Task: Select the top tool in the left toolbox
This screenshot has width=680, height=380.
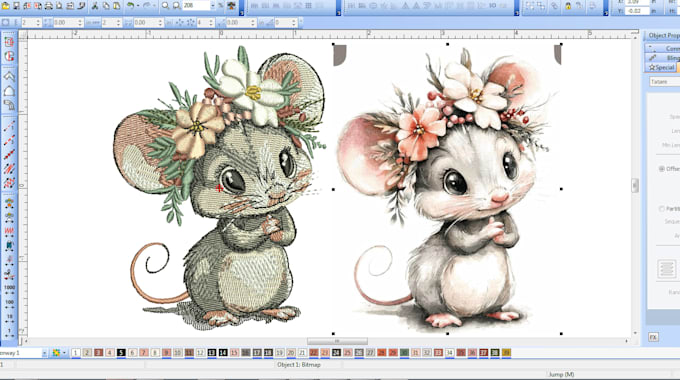Action: click(9, 42)
